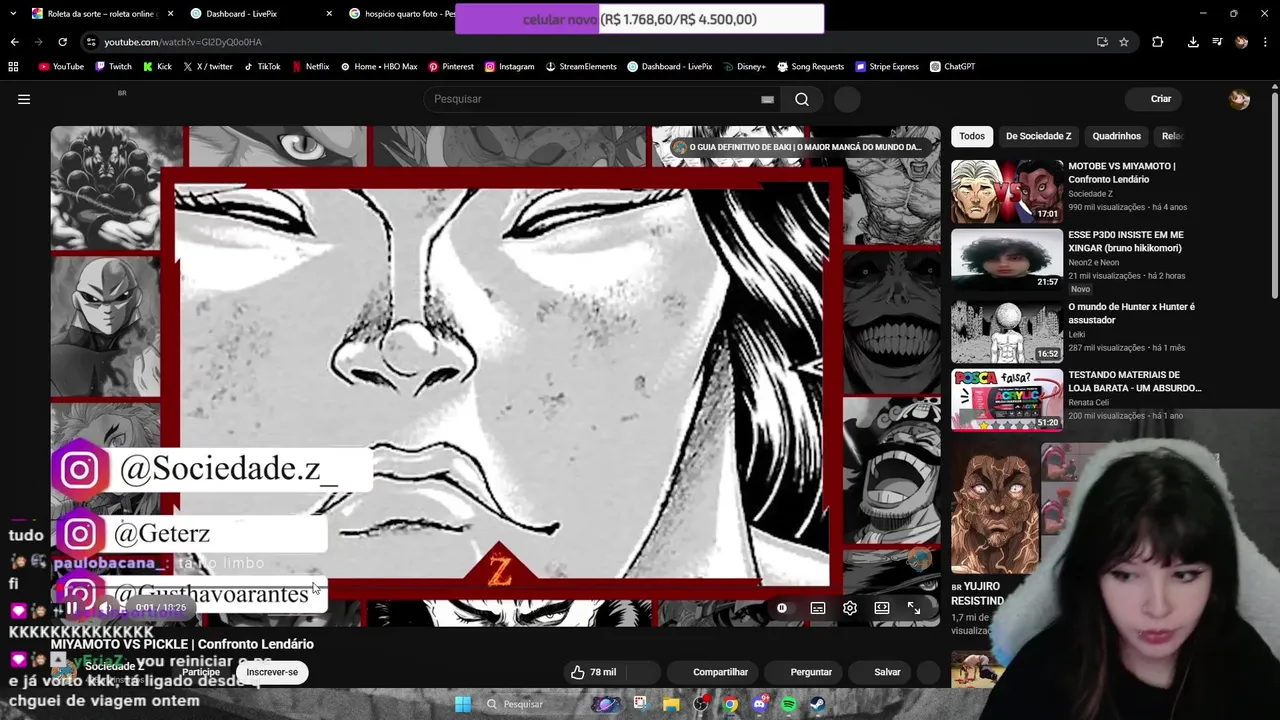Open the O GUIA DEFINITIVO DE BAKI info card

tap(797, 147)
